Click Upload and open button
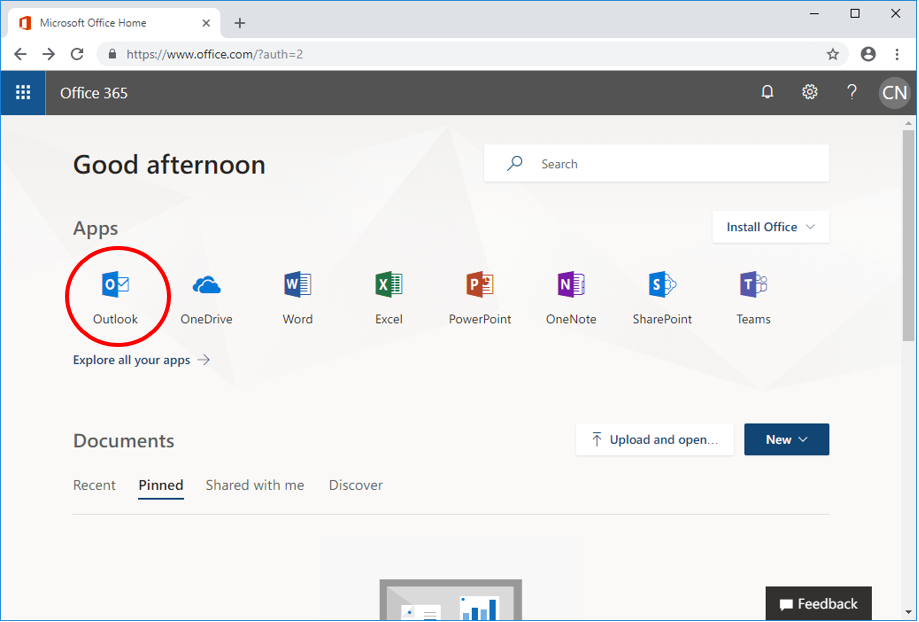Viewport: 919px width, 622px height. [x=655, y=439]
